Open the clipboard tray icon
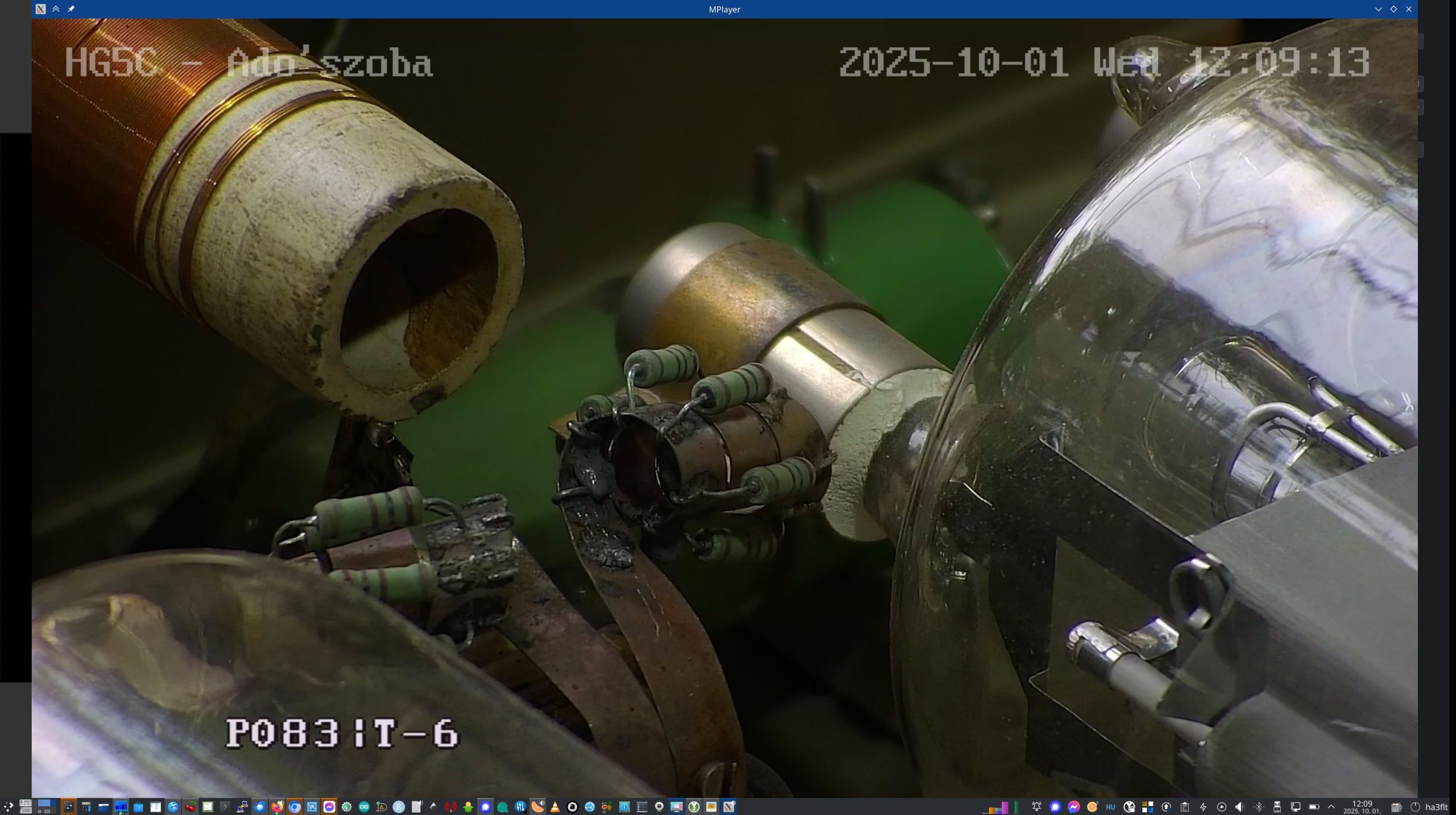This screenshot has height=815, width=1456. [x=1185, y=806]
